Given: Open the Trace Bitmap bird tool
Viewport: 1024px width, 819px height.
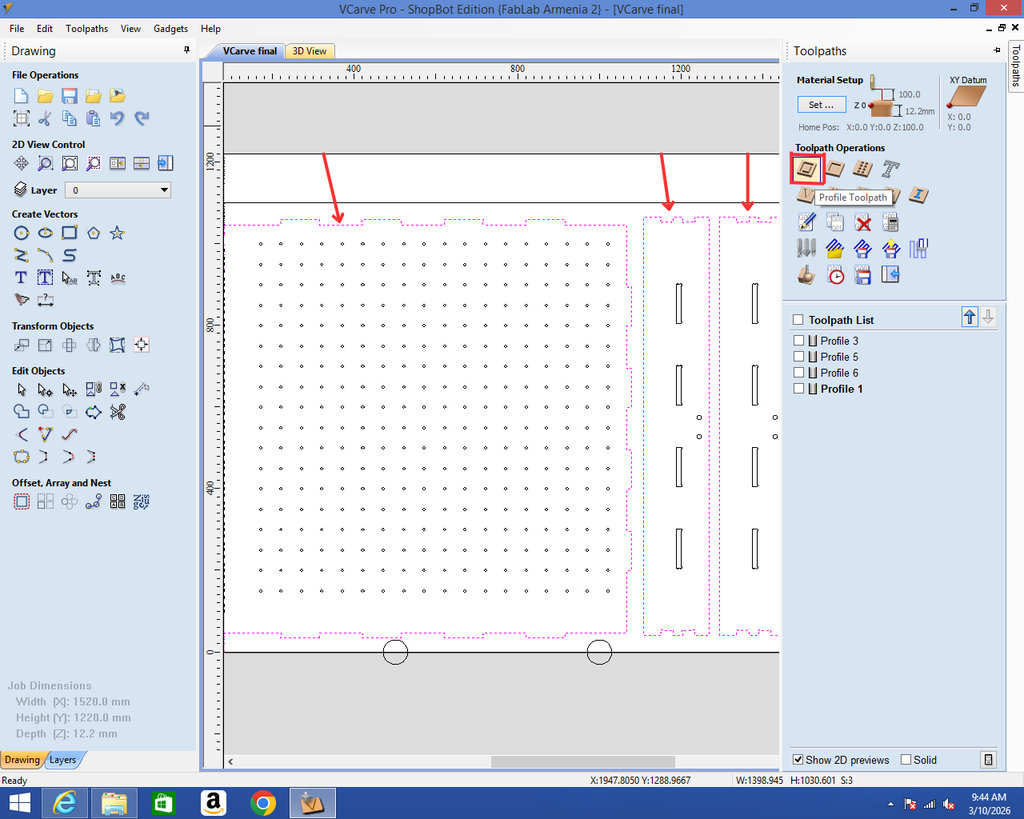Looking at the screenshot, I should tap(21, 300).
